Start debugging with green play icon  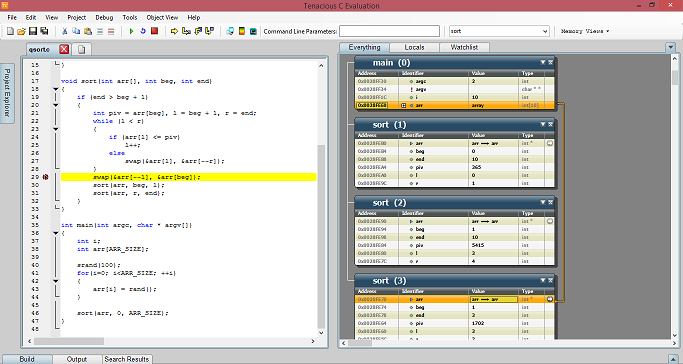click(131, 31)
